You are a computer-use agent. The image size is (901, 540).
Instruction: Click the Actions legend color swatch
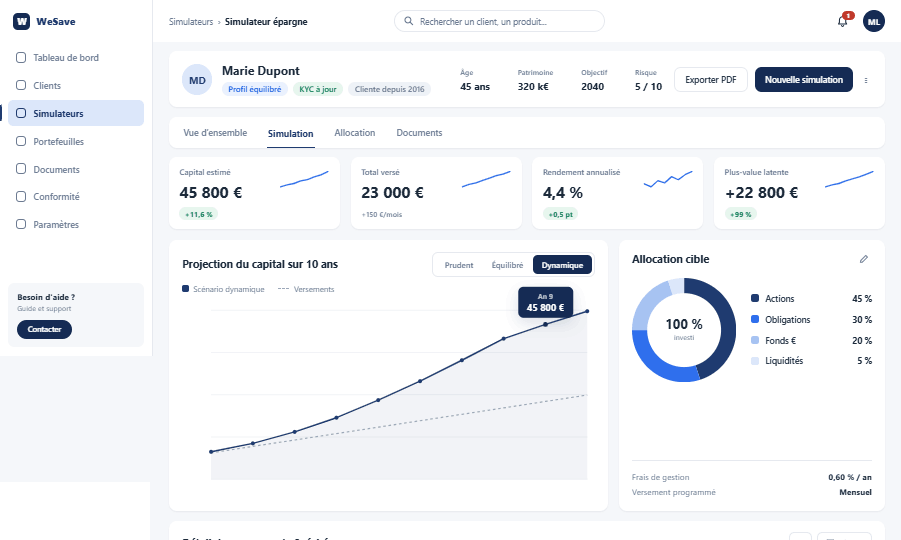point(754,298)
